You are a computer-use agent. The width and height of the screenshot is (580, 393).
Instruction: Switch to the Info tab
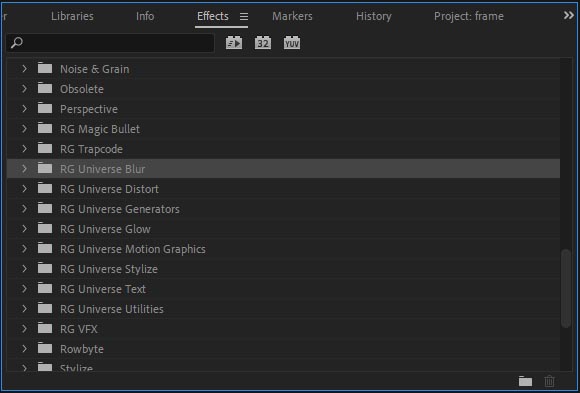145,16
